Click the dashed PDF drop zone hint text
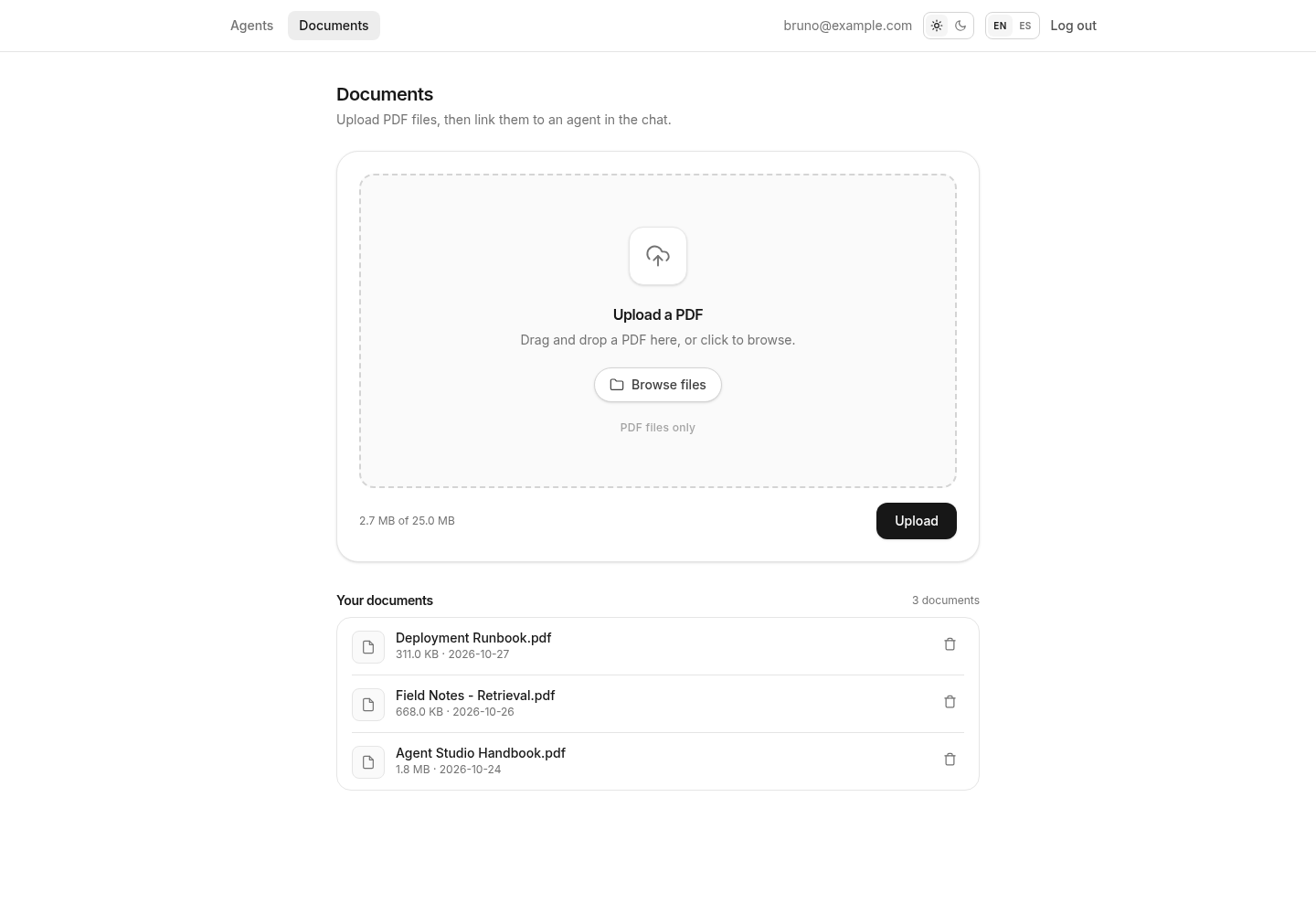This screenshot has height=914, width=1316. tap(658, 340)
